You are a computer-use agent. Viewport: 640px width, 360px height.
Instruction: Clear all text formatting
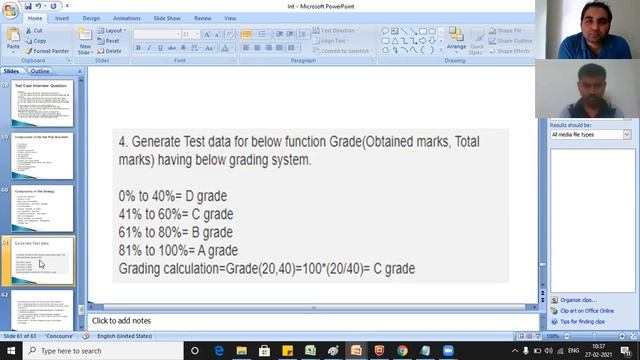click(x=230, y=34)
